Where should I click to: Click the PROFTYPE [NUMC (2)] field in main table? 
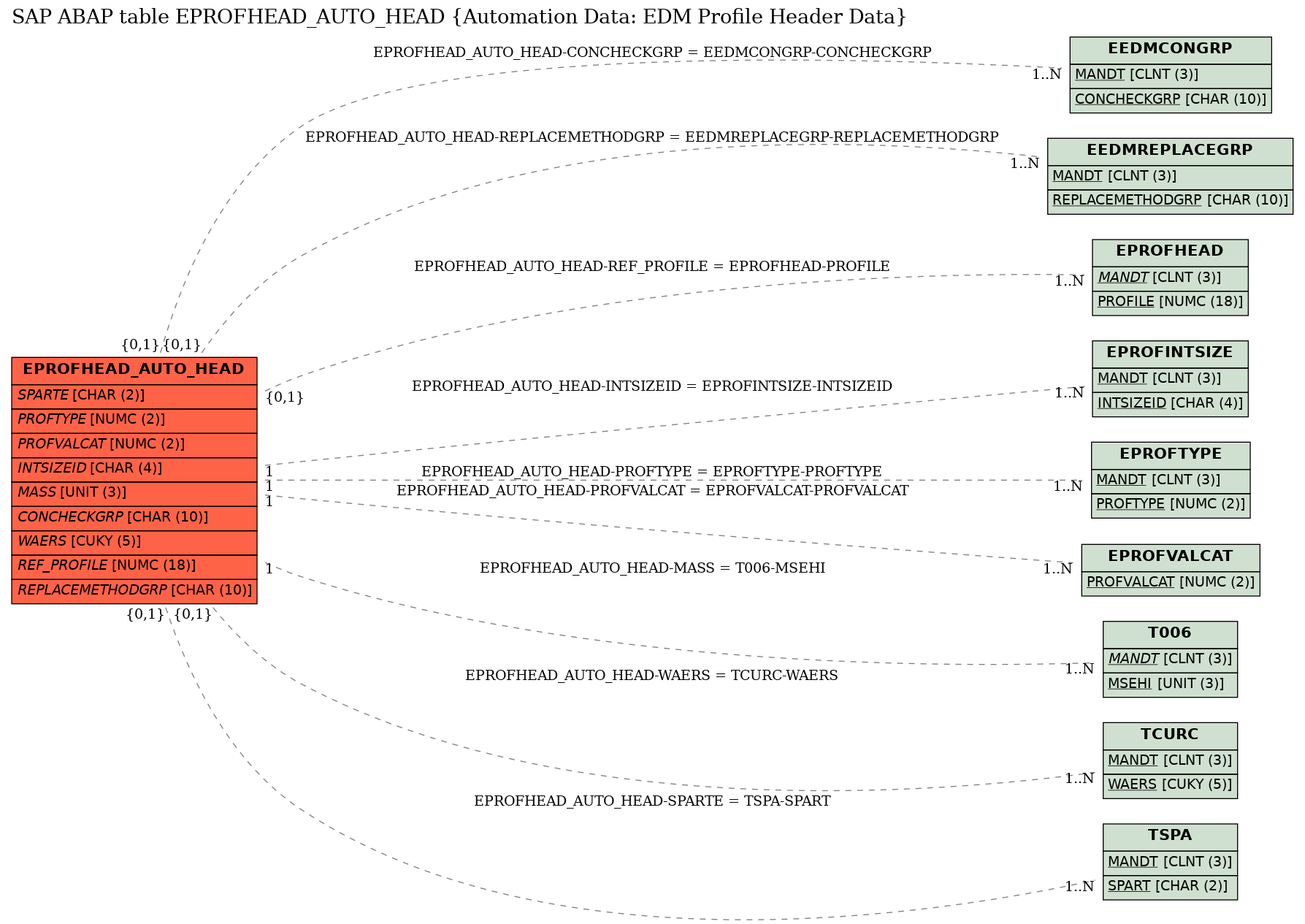coord(134,420)
